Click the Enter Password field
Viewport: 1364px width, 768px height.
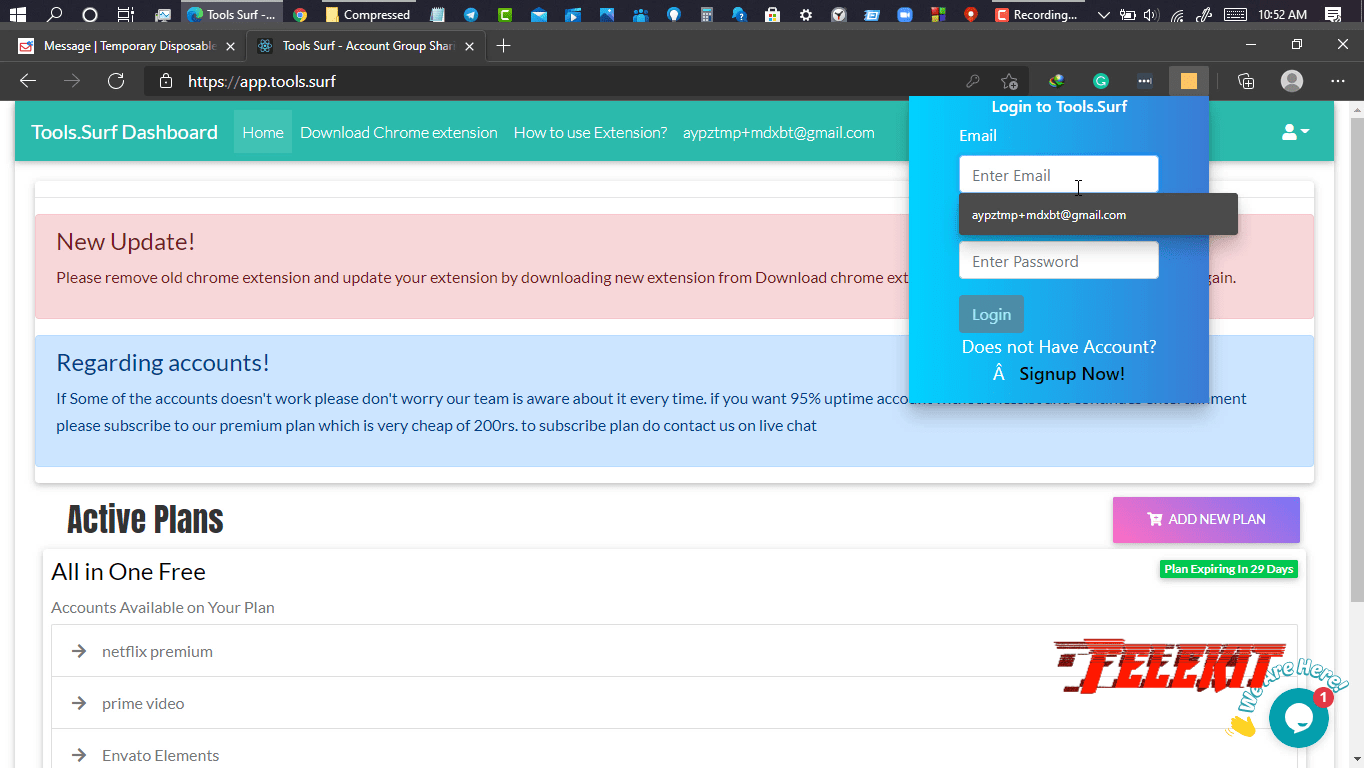pos(1059,261)
